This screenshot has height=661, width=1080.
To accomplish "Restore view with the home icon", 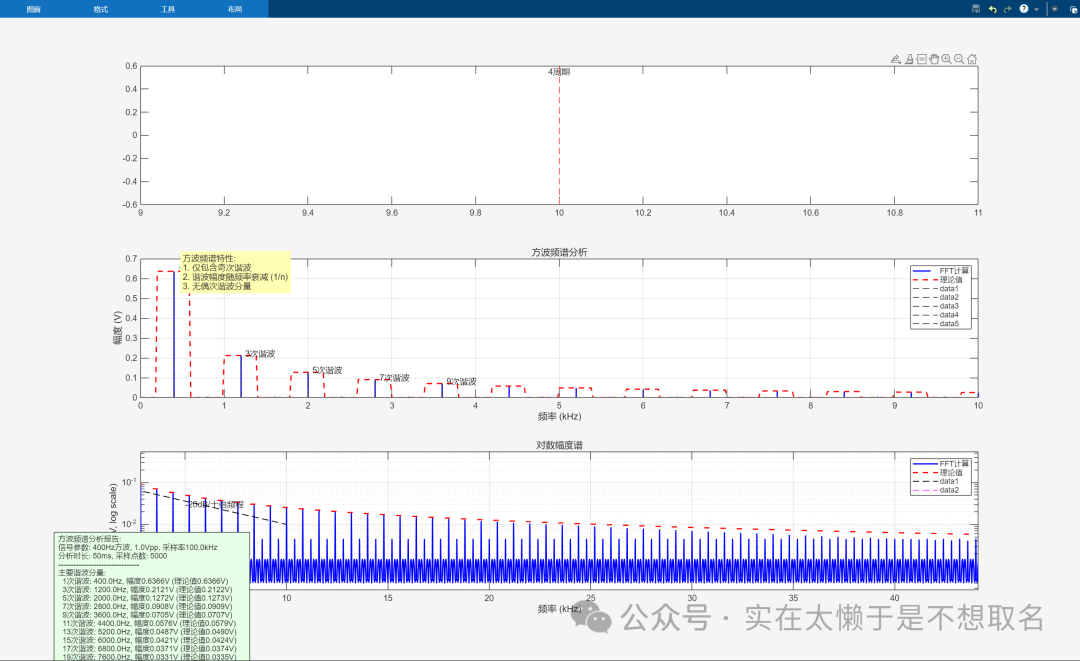I will (972, 59).
